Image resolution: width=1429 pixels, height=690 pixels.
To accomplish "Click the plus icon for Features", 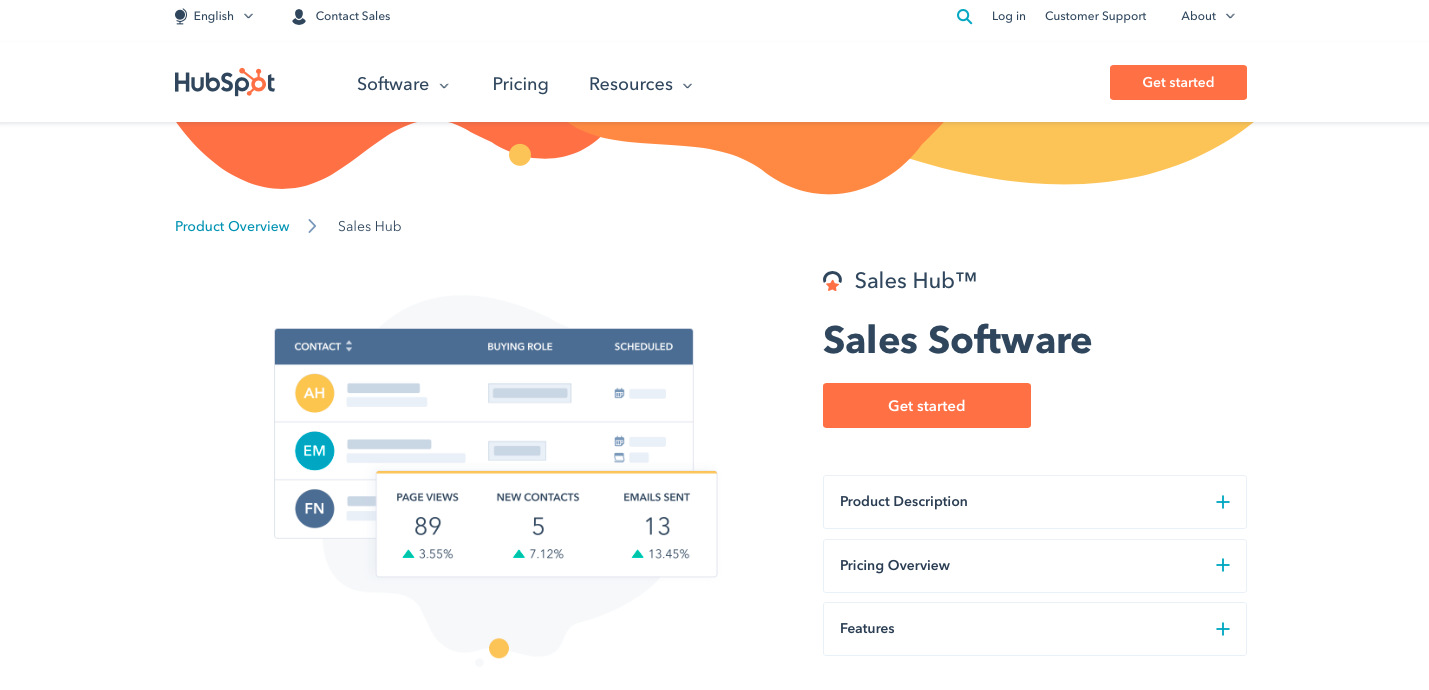I will (x=1222, y=629).
